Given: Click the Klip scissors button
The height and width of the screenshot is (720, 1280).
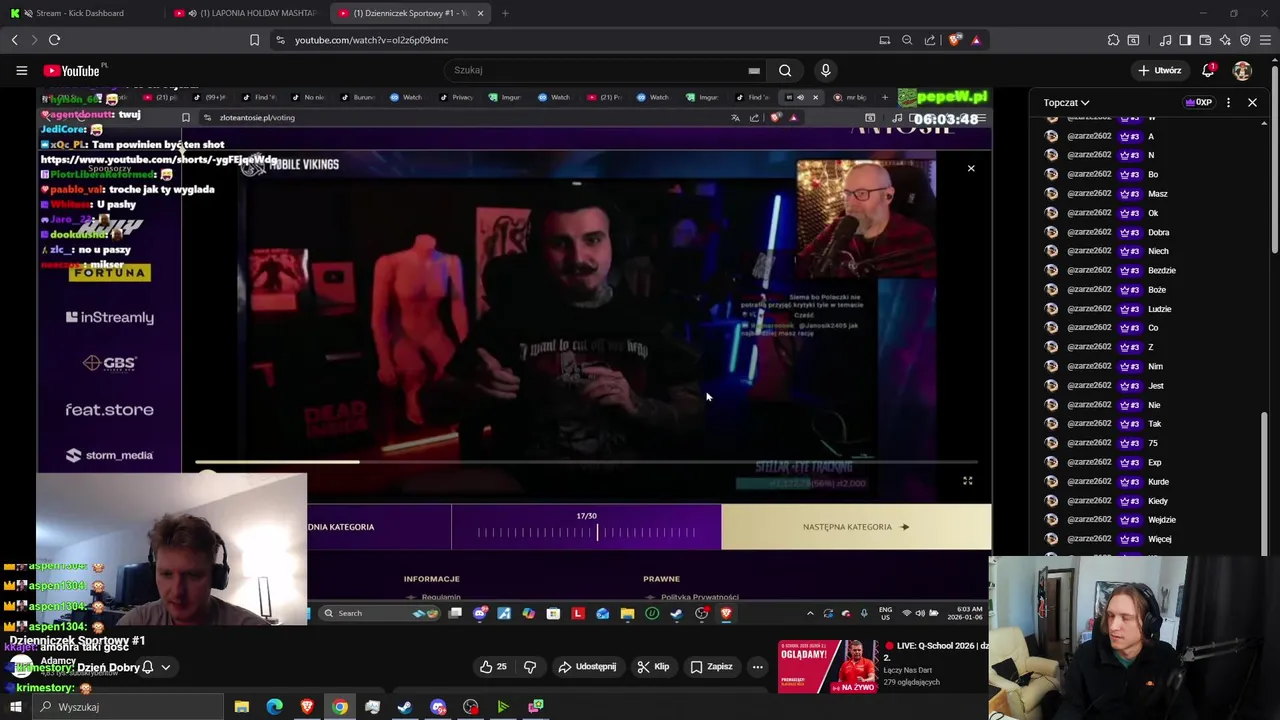Looking at the screenshot, I should click(653, 667).
